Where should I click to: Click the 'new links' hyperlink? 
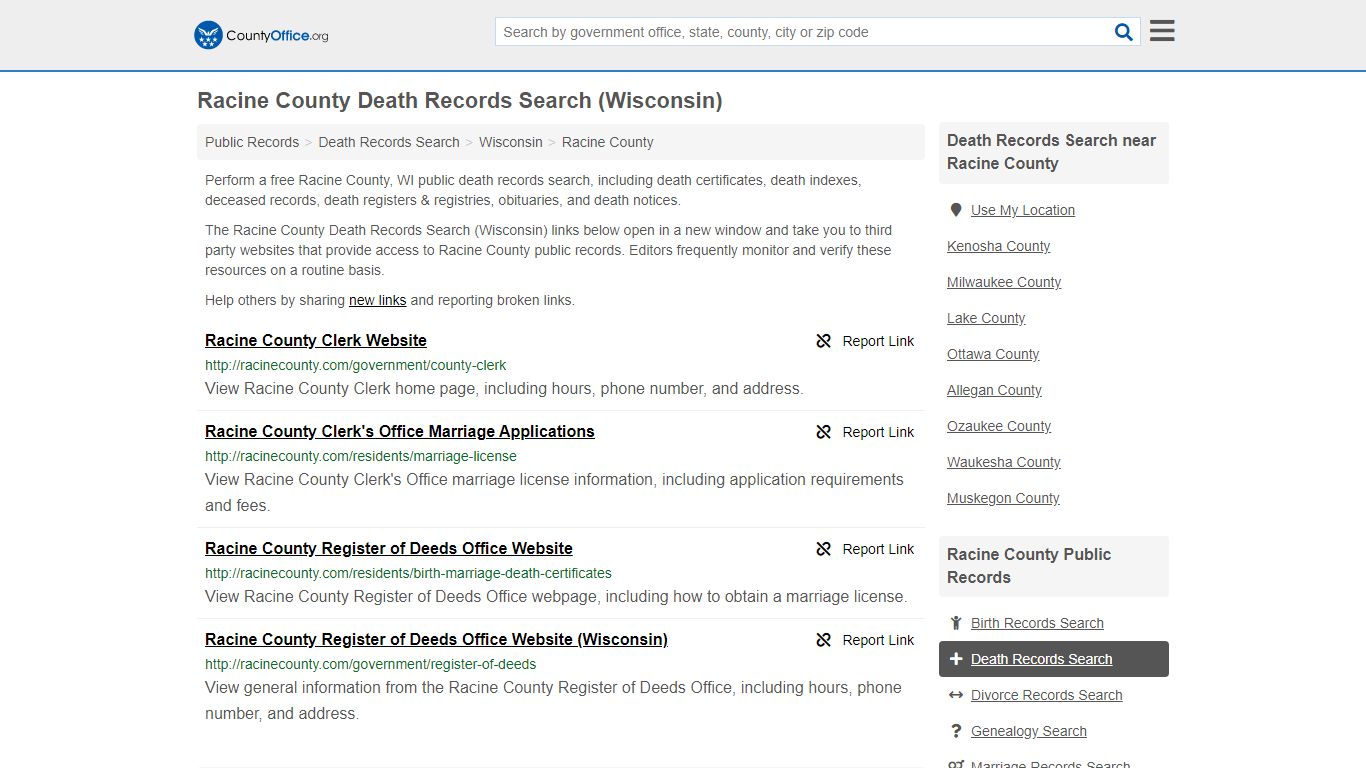pyautogui.click(x=378, y=300)
